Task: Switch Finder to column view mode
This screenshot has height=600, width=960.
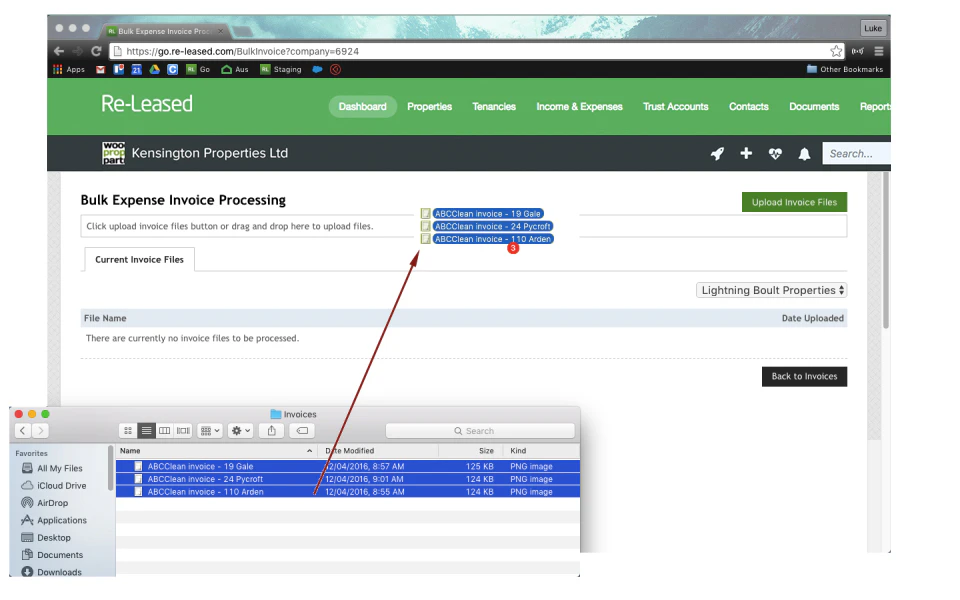Action: (x=165, y=430)
